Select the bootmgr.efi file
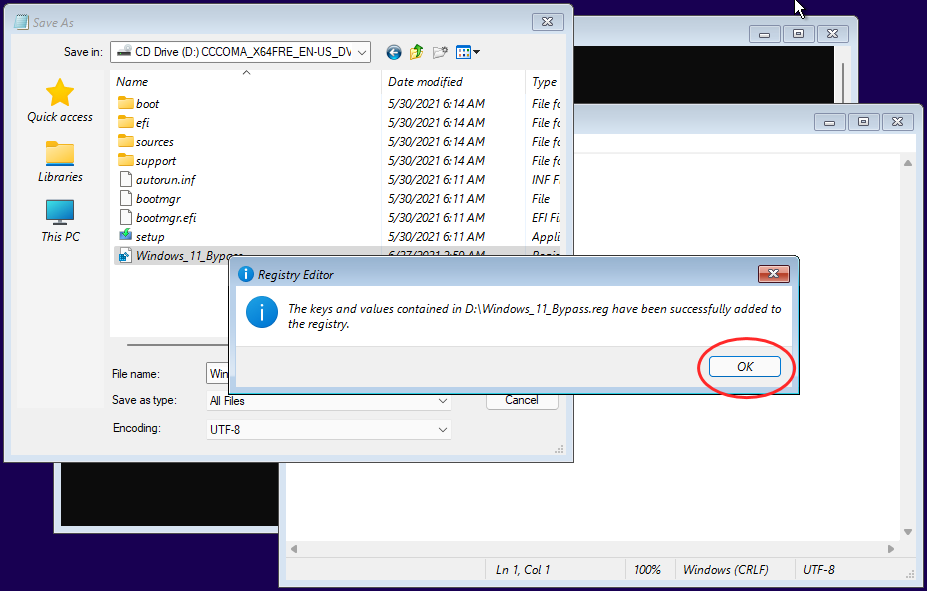 (x=158, y=217)
